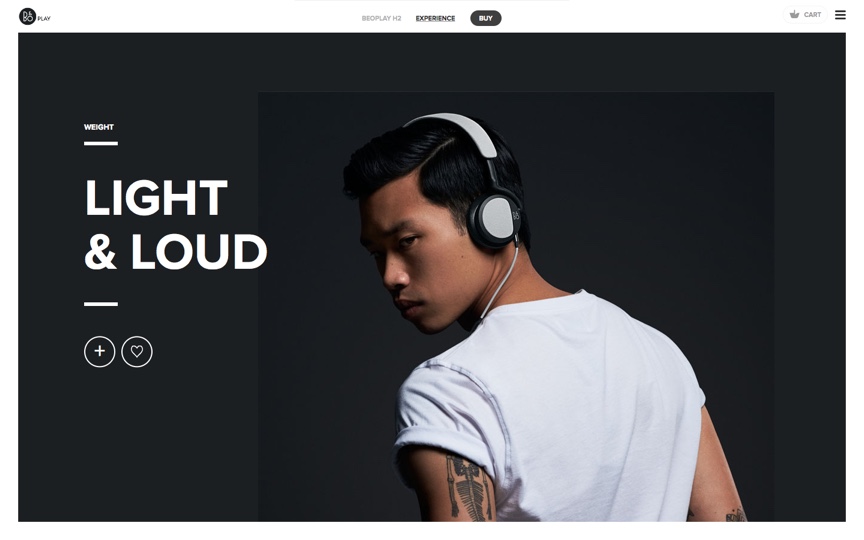This screenshot has width=864, height=540.
Task: Expand details with the plus circle icon
Action: (100, 351)
